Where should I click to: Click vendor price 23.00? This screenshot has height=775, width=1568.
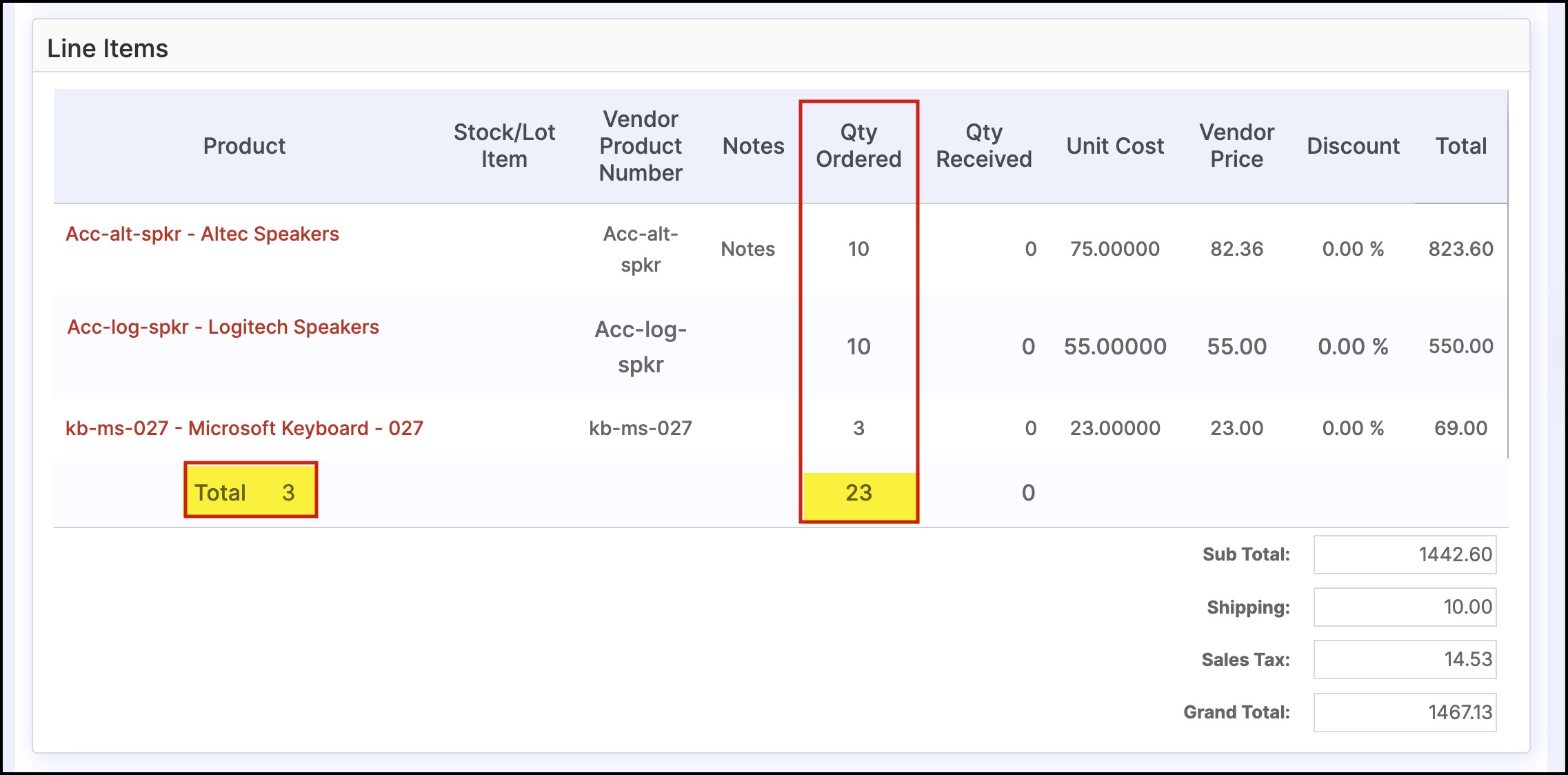click(1237, 428)
